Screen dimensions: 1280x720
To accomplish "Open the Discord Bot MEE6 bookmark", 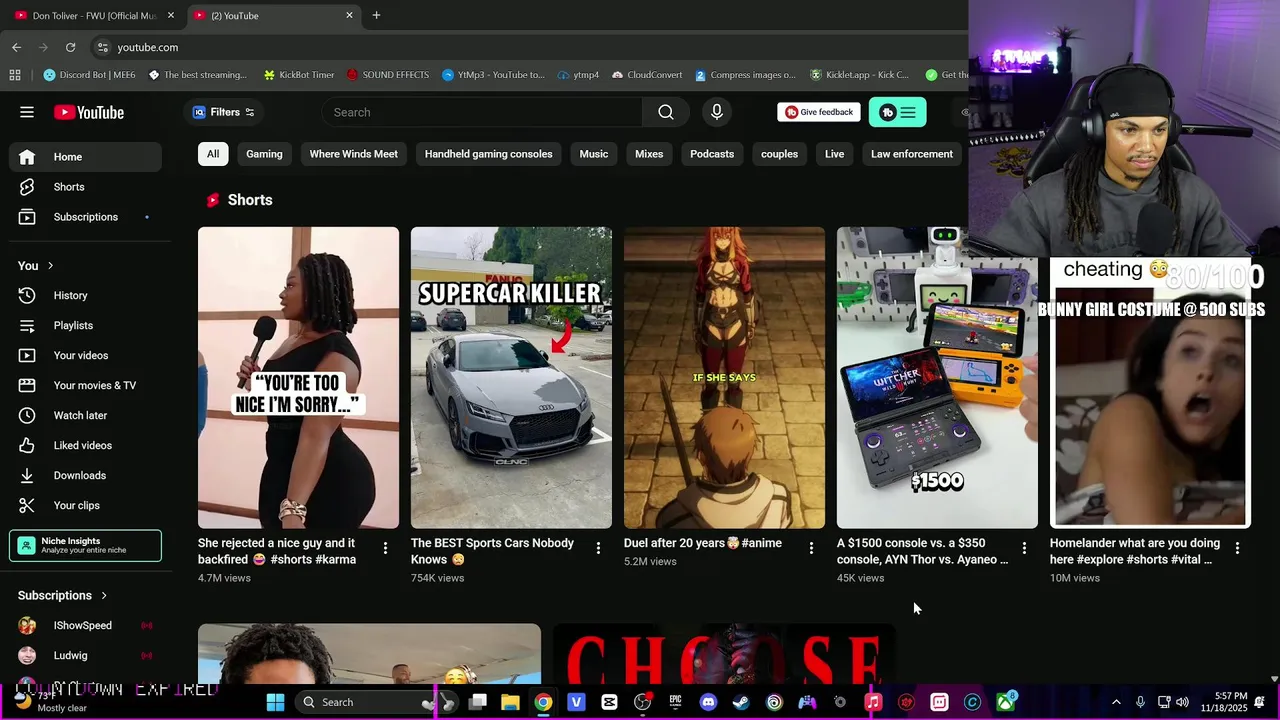I will point(88,75).
